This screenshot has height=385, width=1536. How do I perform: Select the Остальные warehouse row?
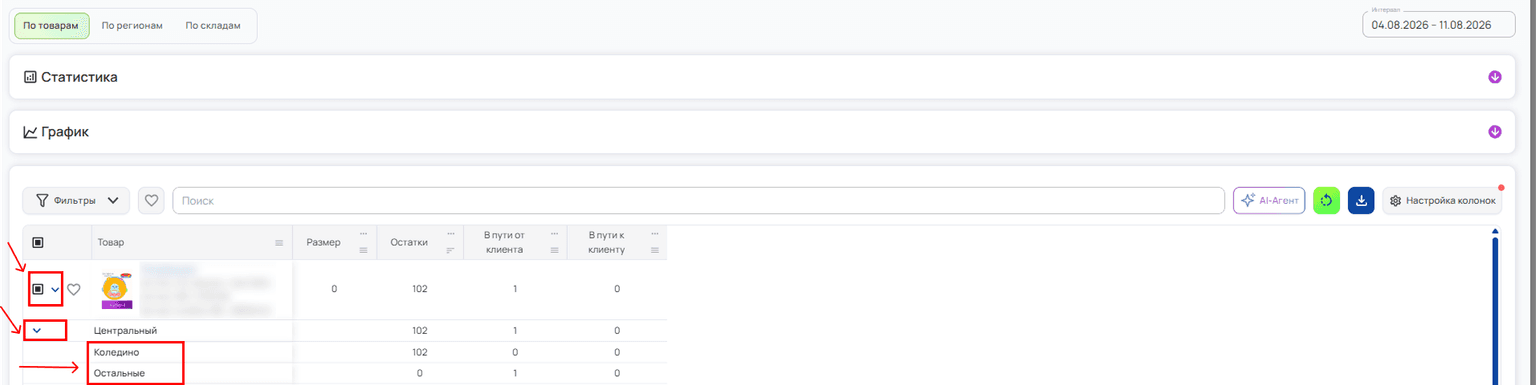click(x=345, y=373)
